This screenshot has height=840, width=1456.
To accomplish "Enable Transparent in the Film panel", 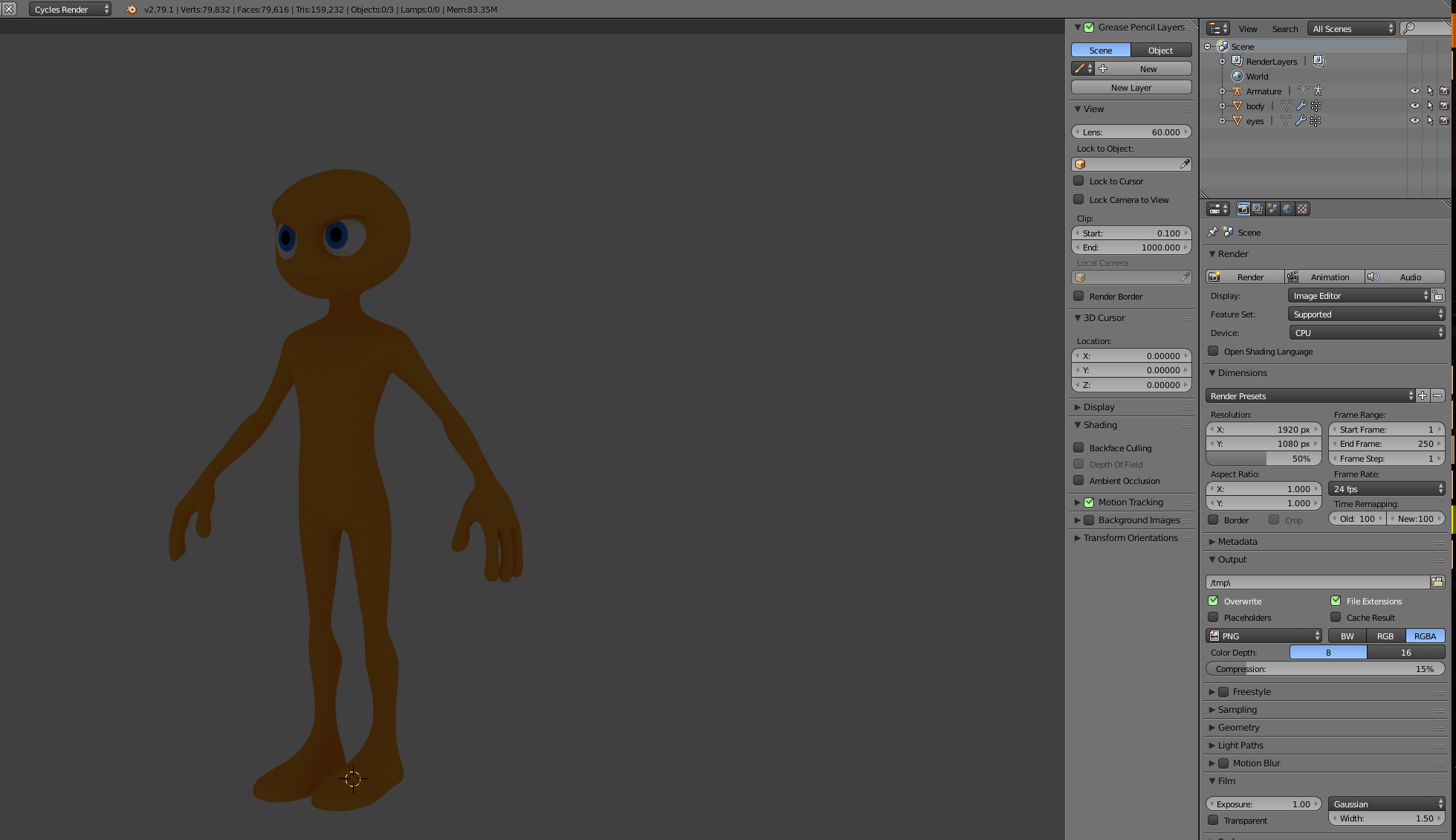I will click(1214, 821).
